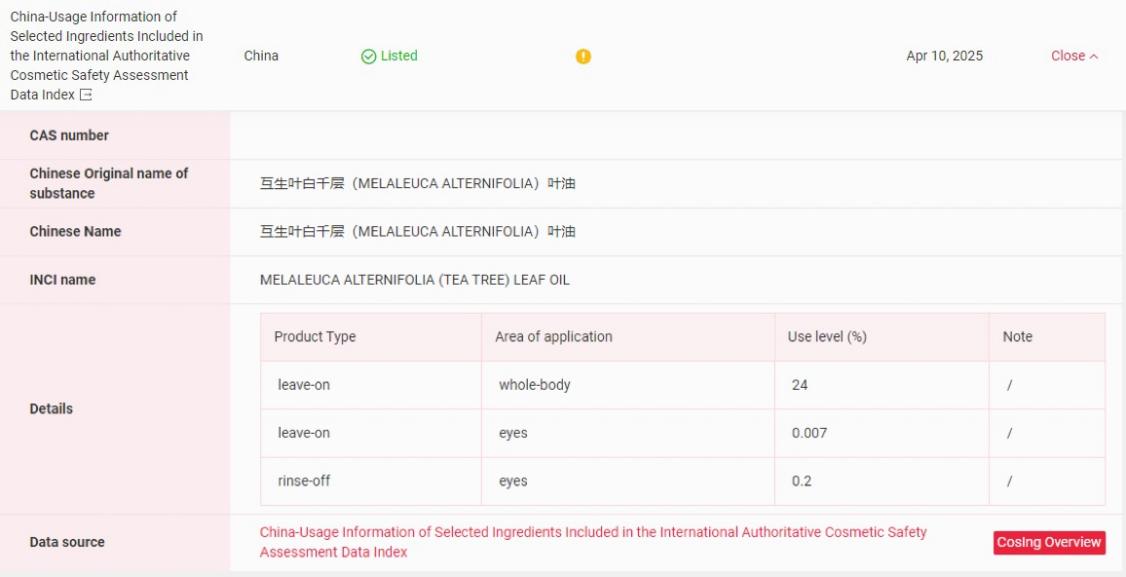
Task: Click the Area of application column header
Action: point(553,337)
